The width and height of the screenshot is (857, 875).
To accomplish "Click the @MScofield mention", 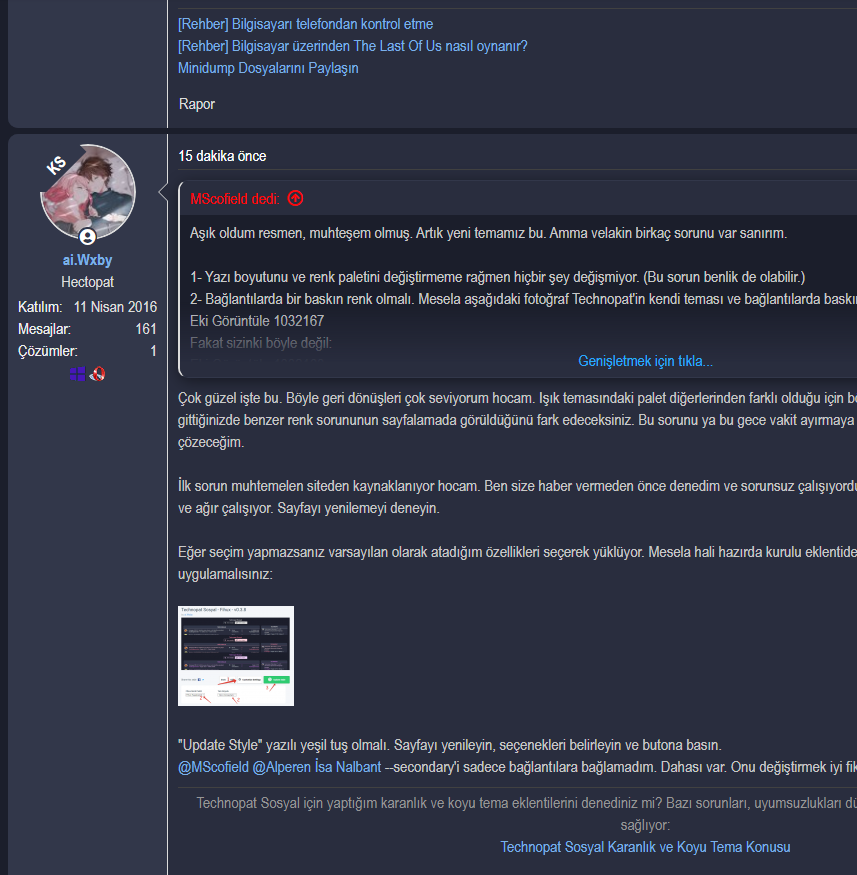I will pyautogui.click(x=213, y=767).
